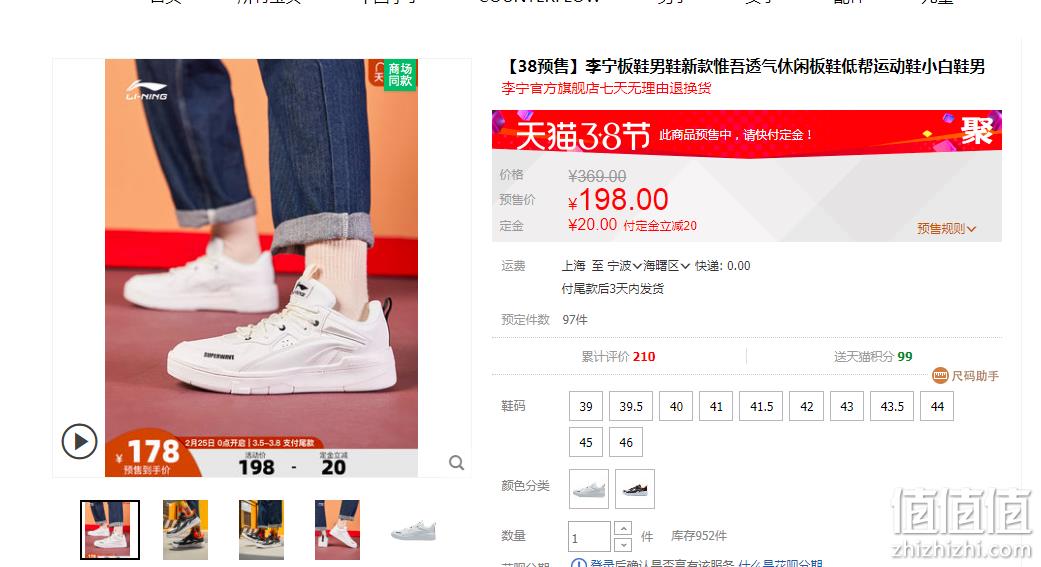Image resolution: width=1041 pixels, height=567 pixels.
Task: View the last thumbnail of single white shoe
Action: pos(413,530)
